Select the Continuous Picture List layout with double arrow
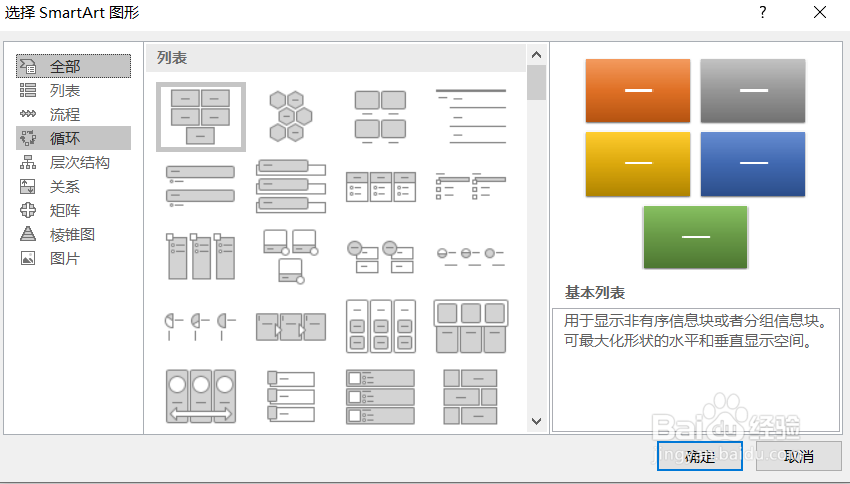850x484 pixels. click(x=201, y=396)
